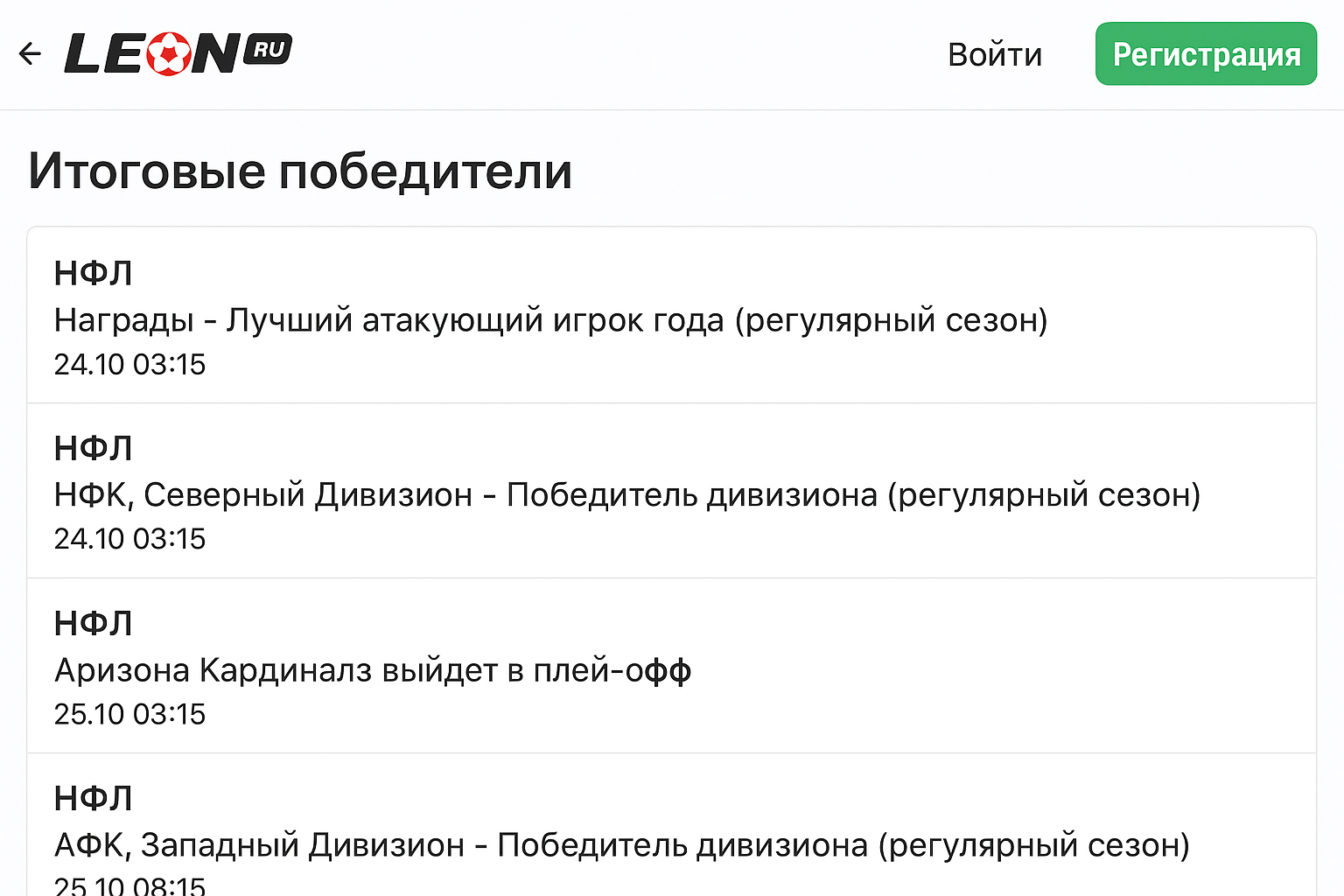Click the 25.10 08:15 date text

coord(129,885)
